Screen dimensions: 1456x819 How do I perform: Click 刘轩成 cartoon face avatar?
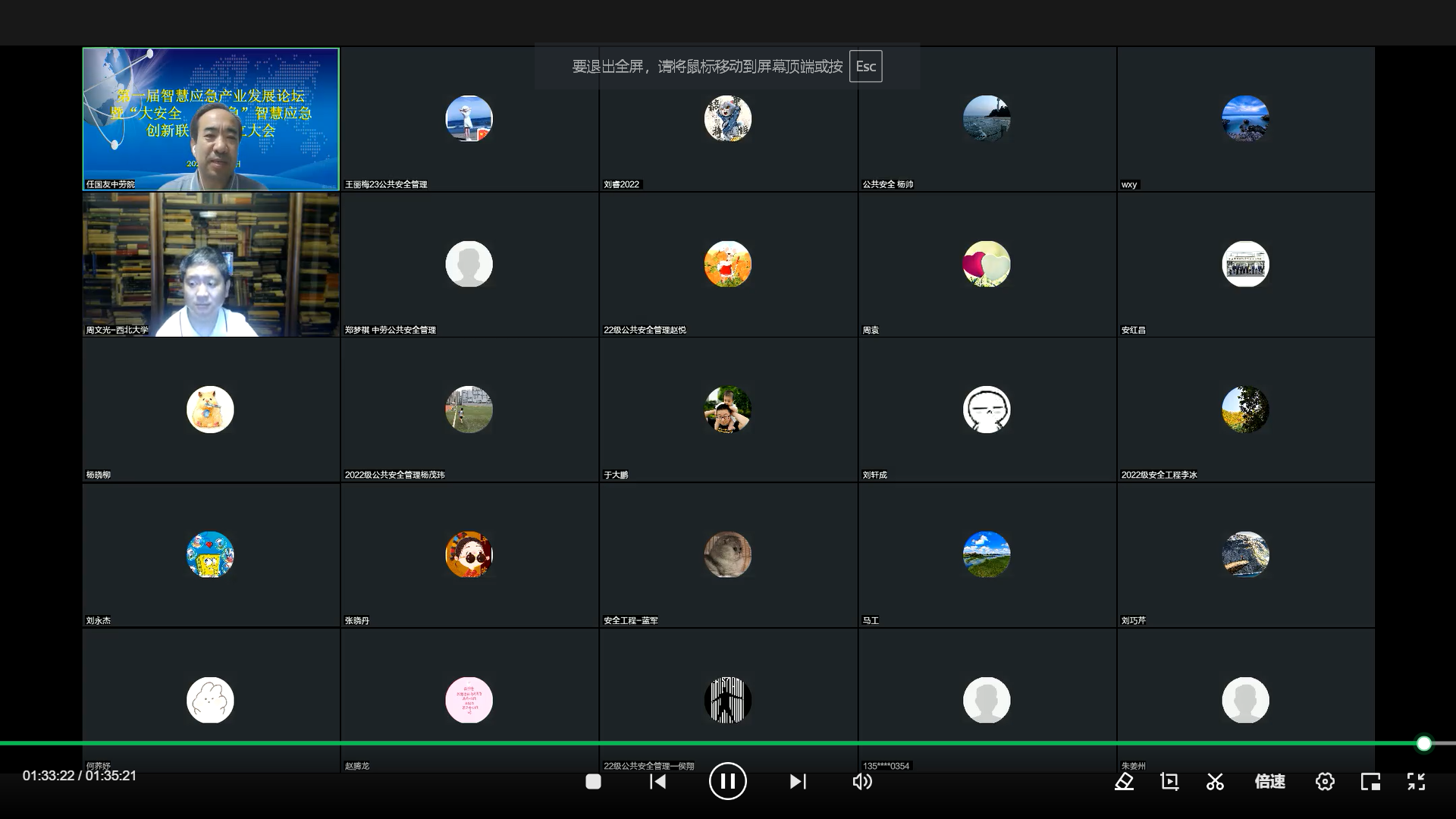click(986, 409)
